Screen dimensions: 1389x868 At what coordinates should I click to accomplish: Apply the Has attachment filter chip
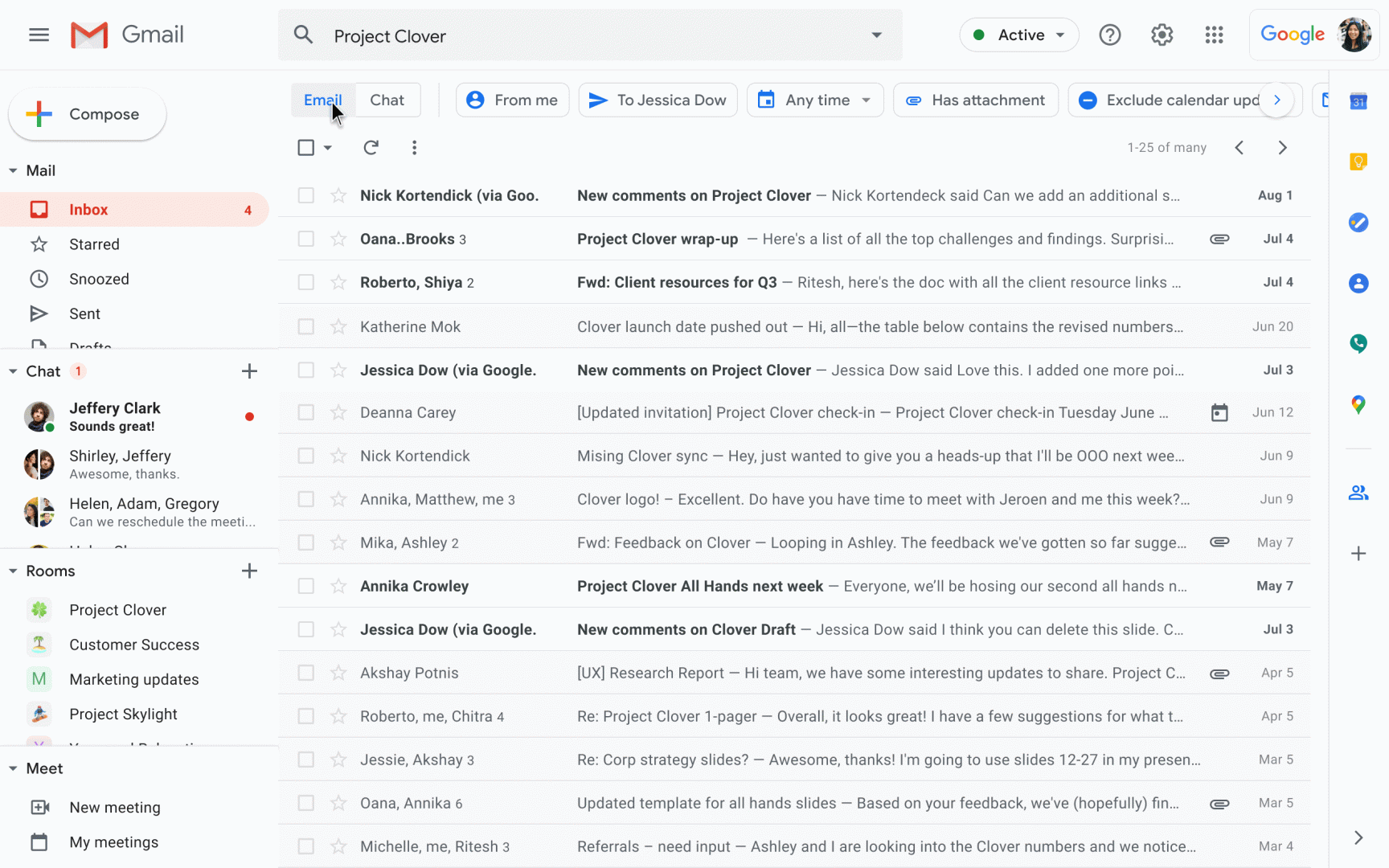pos(975,100)
